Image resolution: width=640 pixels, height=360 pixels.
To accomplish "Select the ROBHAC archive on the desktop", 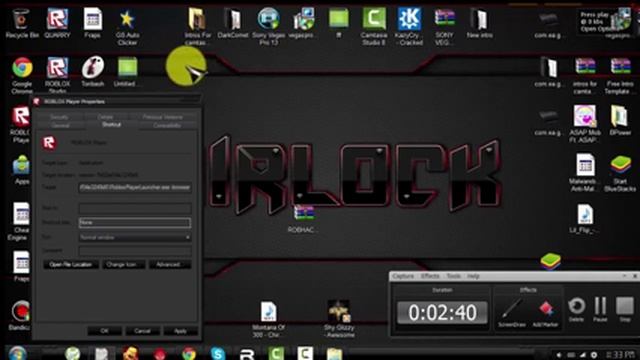I will (302, 218).
